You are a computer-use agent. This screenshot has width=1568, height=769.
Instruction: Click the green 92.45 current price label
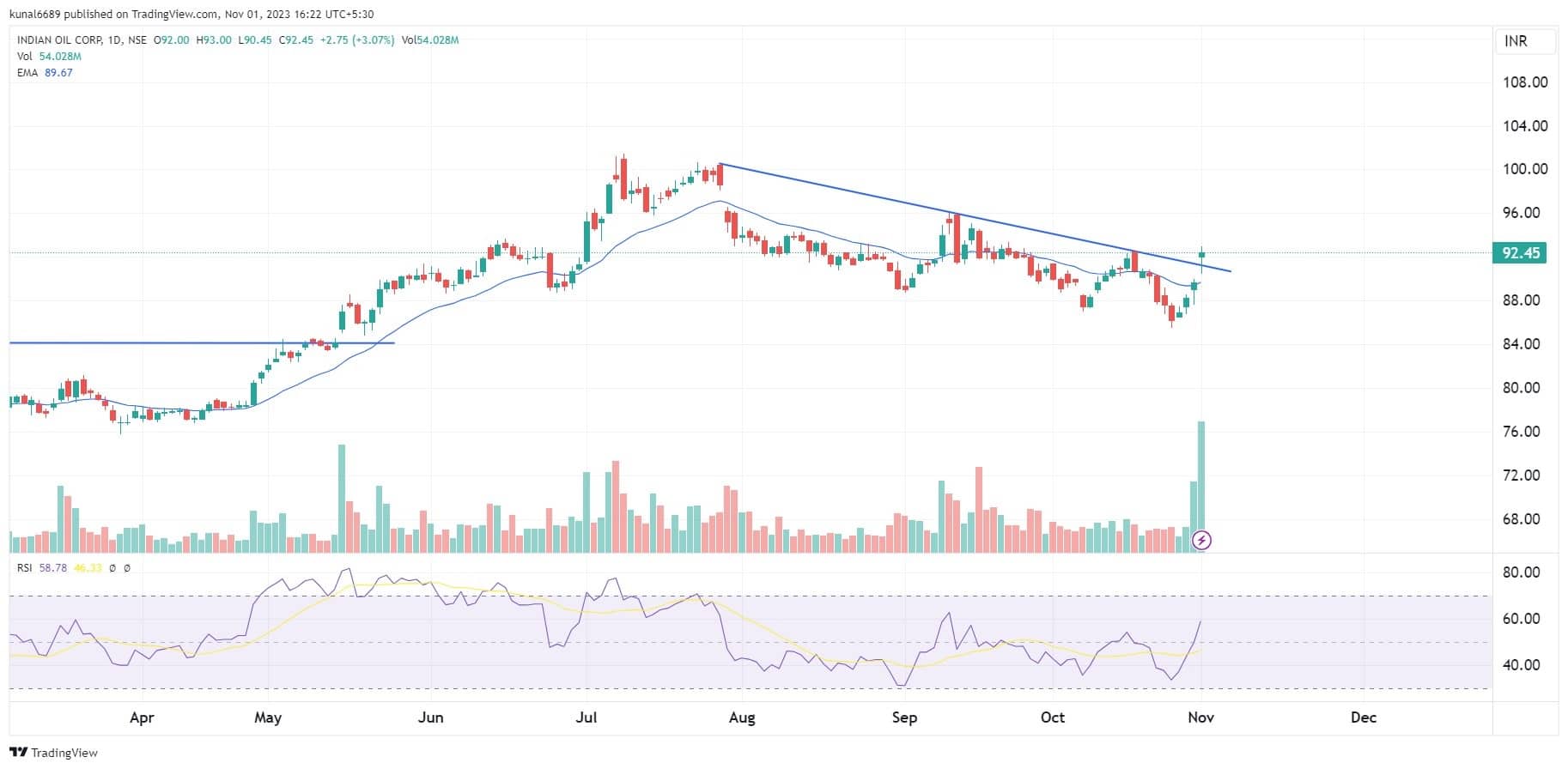coord(1520,253)
